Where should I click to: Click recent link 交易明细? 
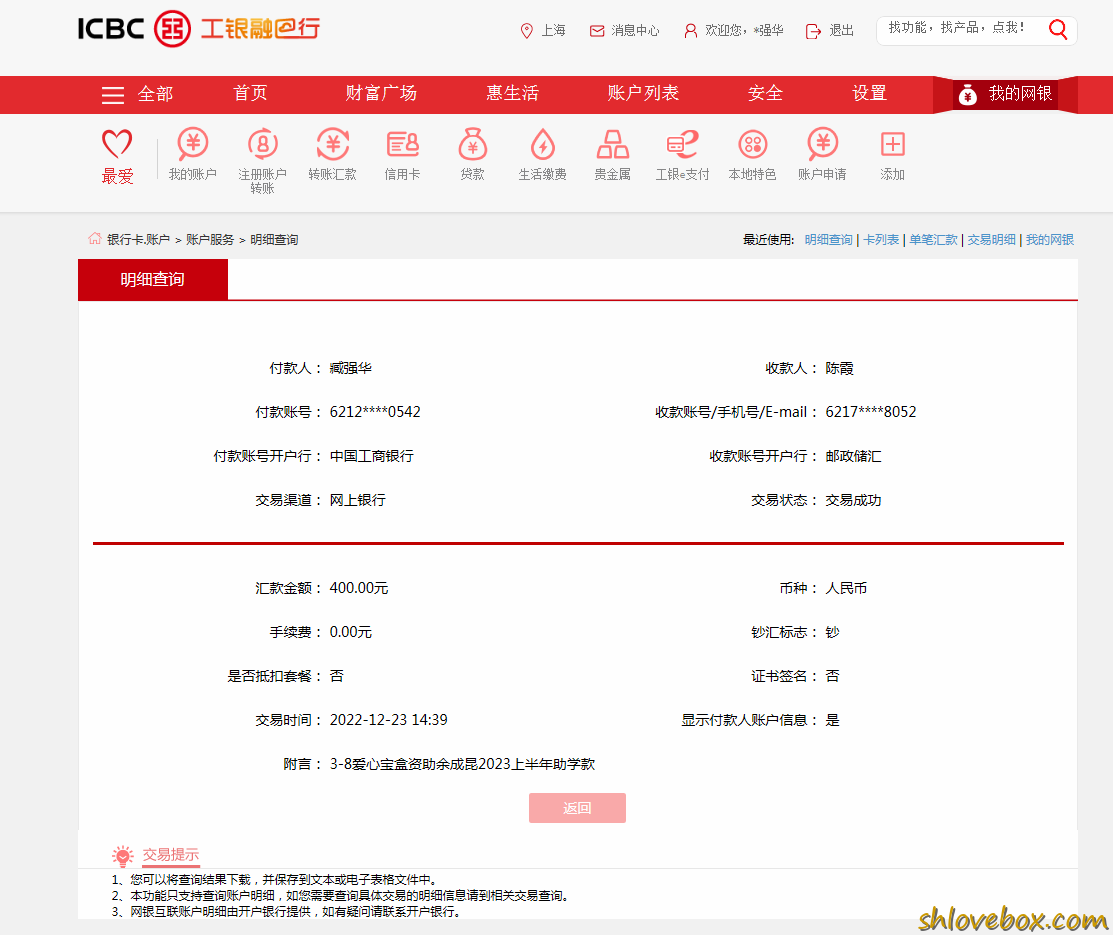(992, 240)
